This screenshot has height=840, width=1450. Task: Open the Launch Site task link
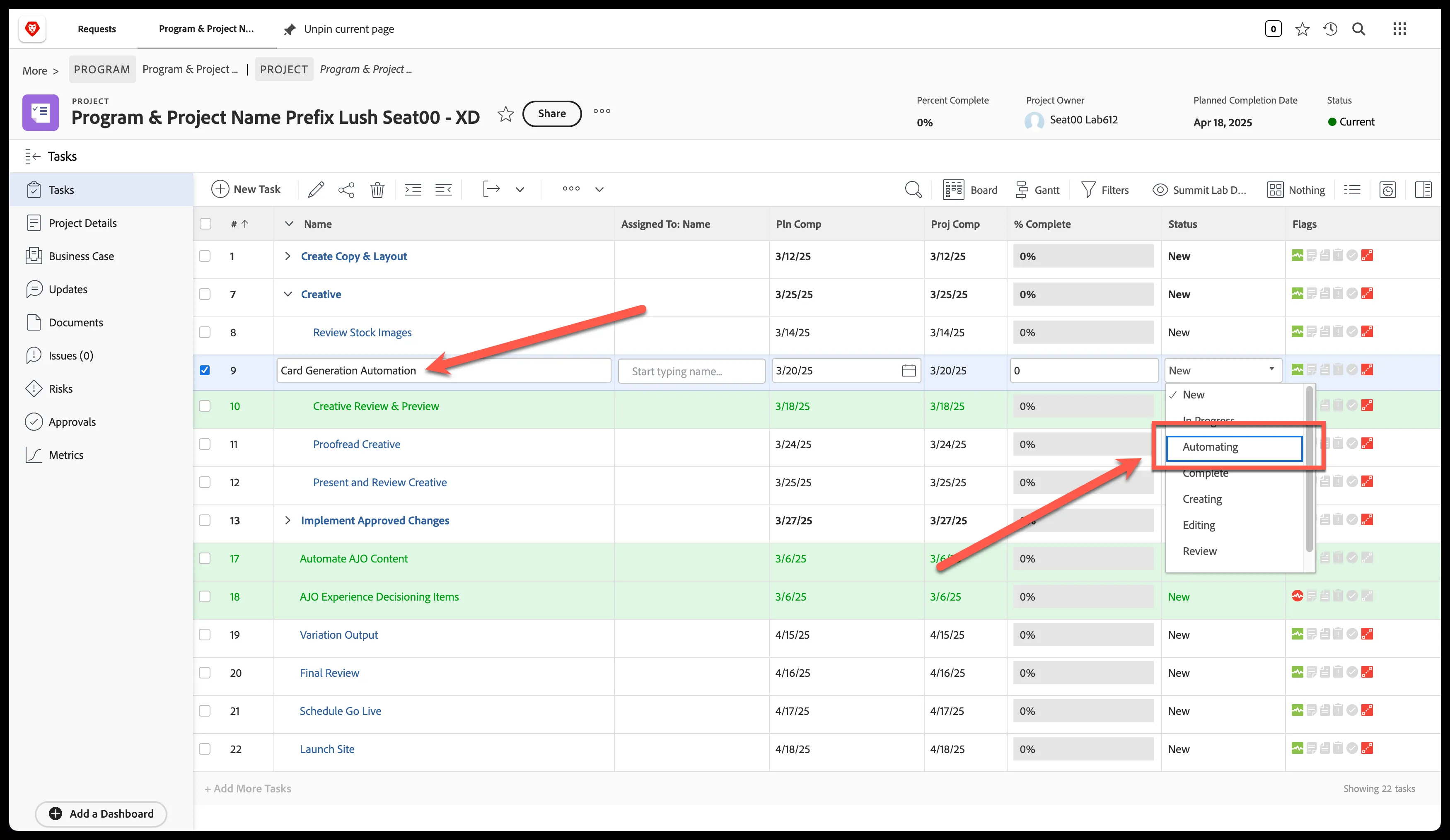click(327, 749)
